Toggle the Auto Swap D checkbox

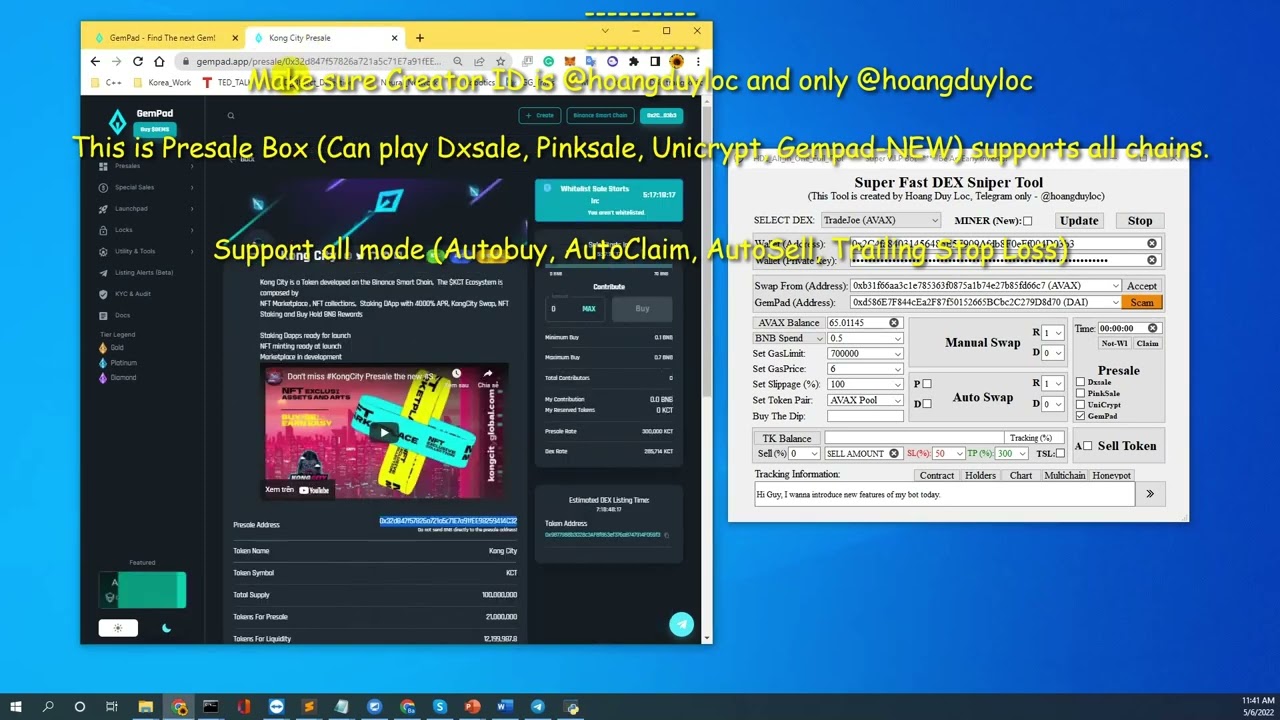[927, 404]
